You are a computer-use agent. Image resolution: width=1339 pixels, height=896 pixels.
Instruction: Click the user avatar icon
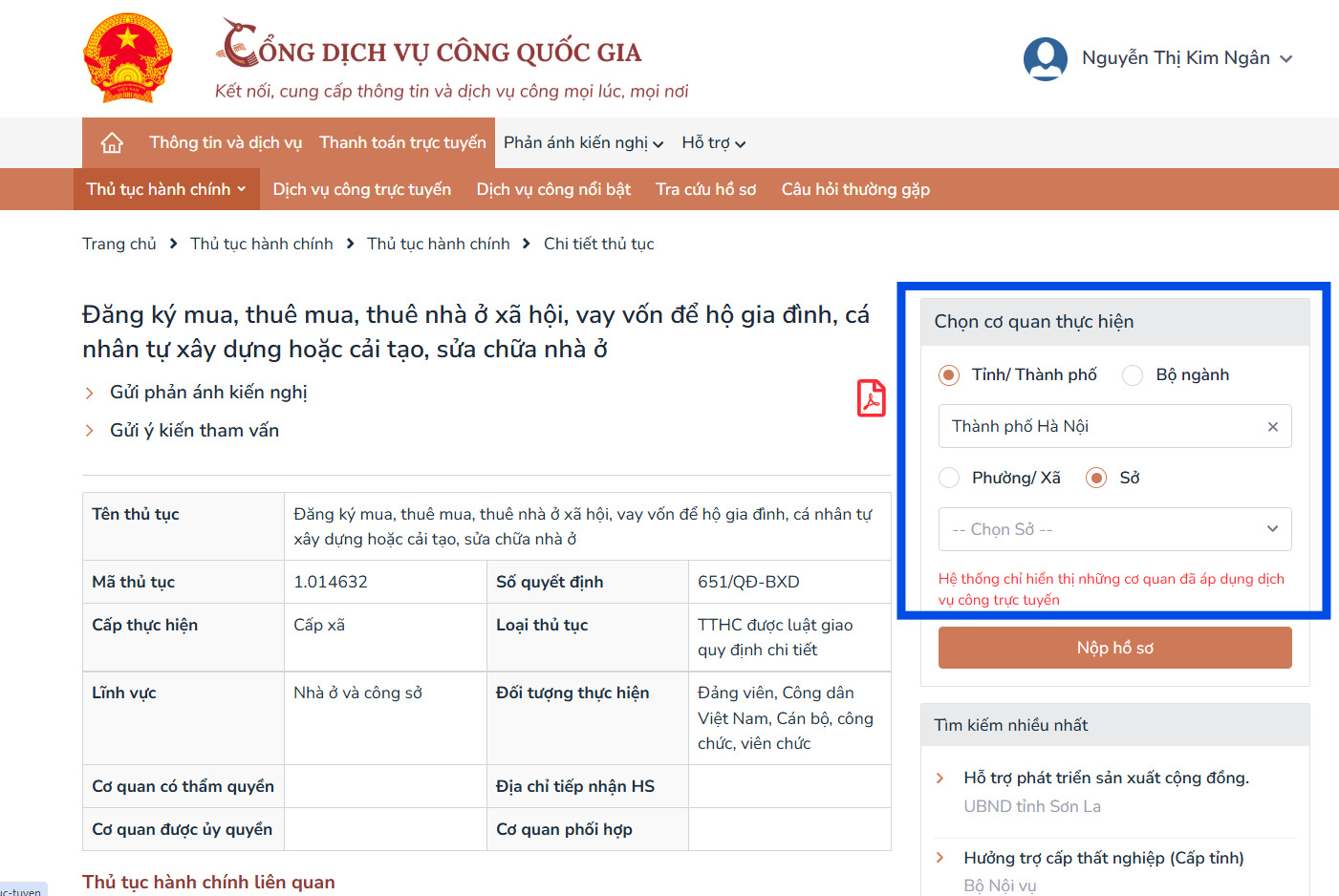click(1046, 58)
